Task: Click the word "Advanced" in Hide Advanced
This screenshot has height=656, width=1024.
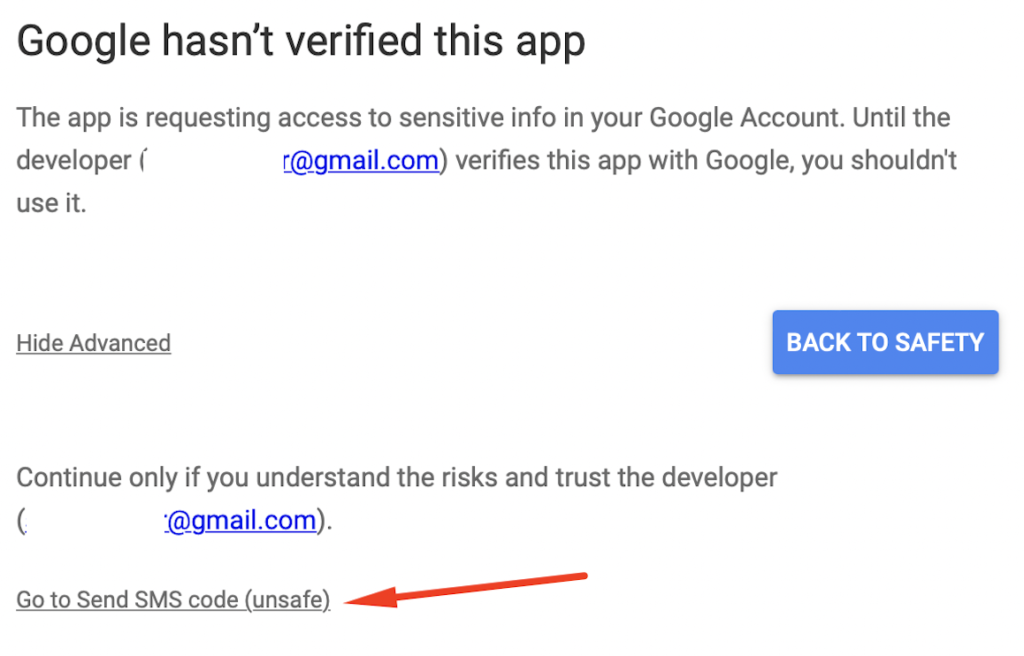Action: 120,343
